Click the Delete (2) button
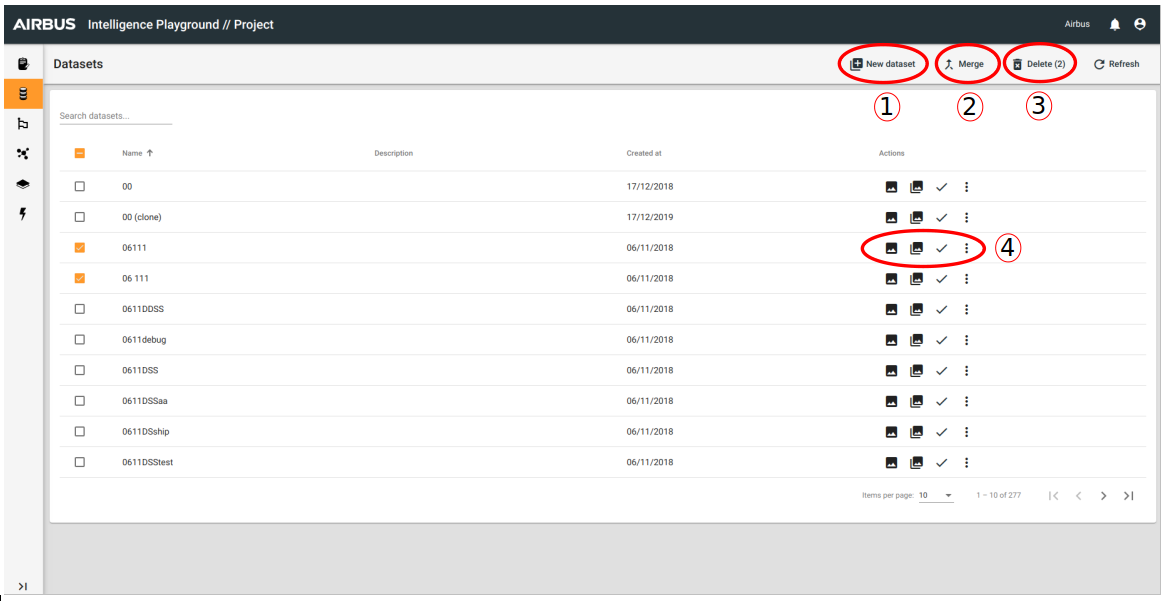The width and height of the screenshot is (1167, 601). [x=1038, y=64]
